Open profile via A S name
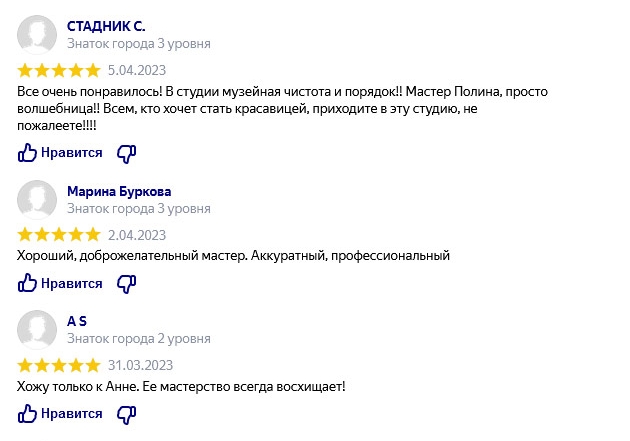 click(x=77, y=321)
